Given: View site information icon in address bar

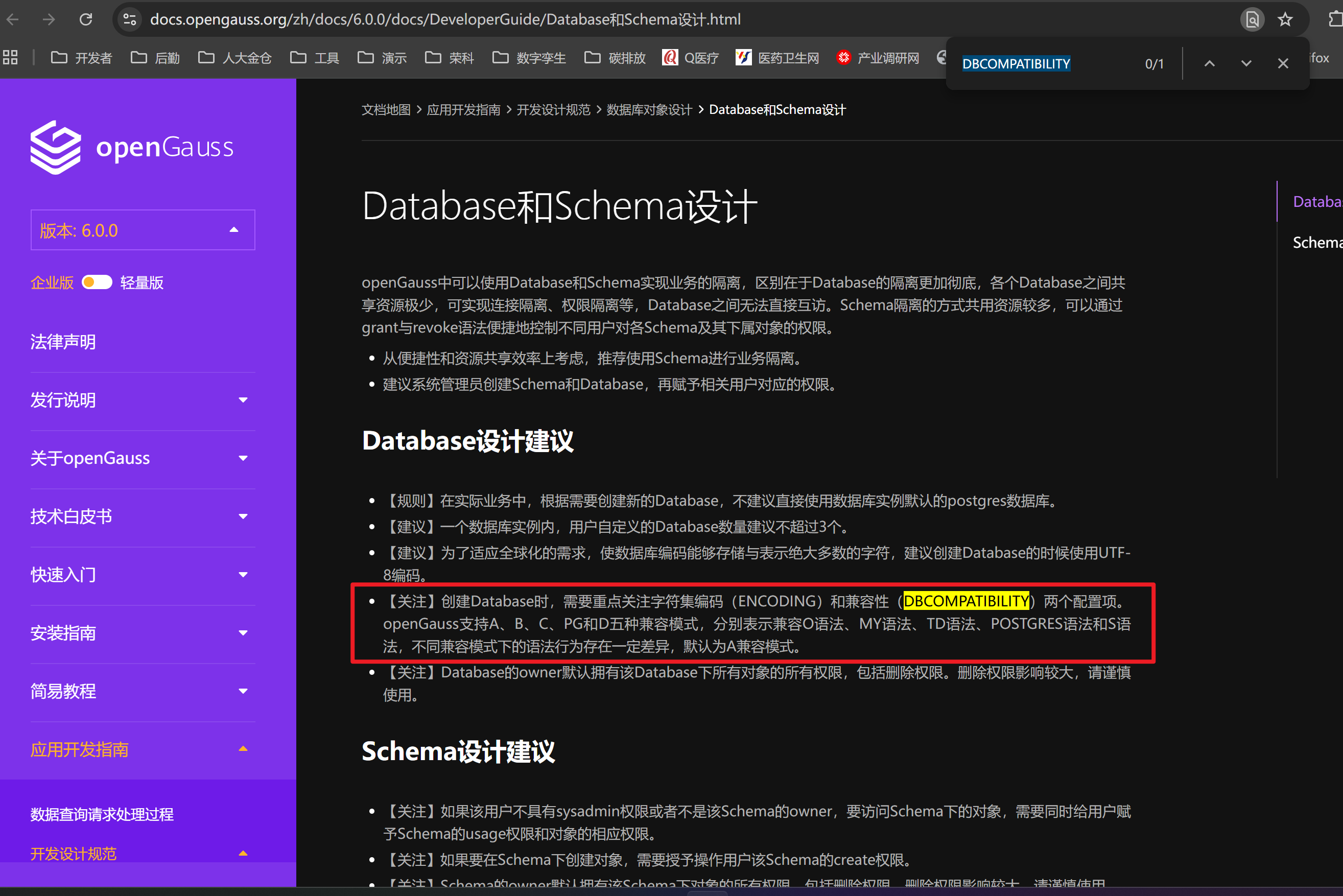Looking at the screenshot, I should pos(130,19).
